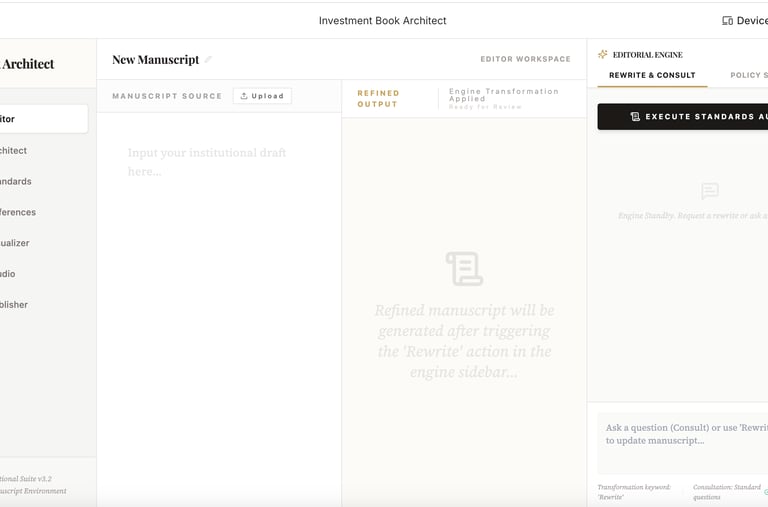Click the Architect logo text in sidebar
Viewport: 768px width, 507px height.
coord(27,64)
